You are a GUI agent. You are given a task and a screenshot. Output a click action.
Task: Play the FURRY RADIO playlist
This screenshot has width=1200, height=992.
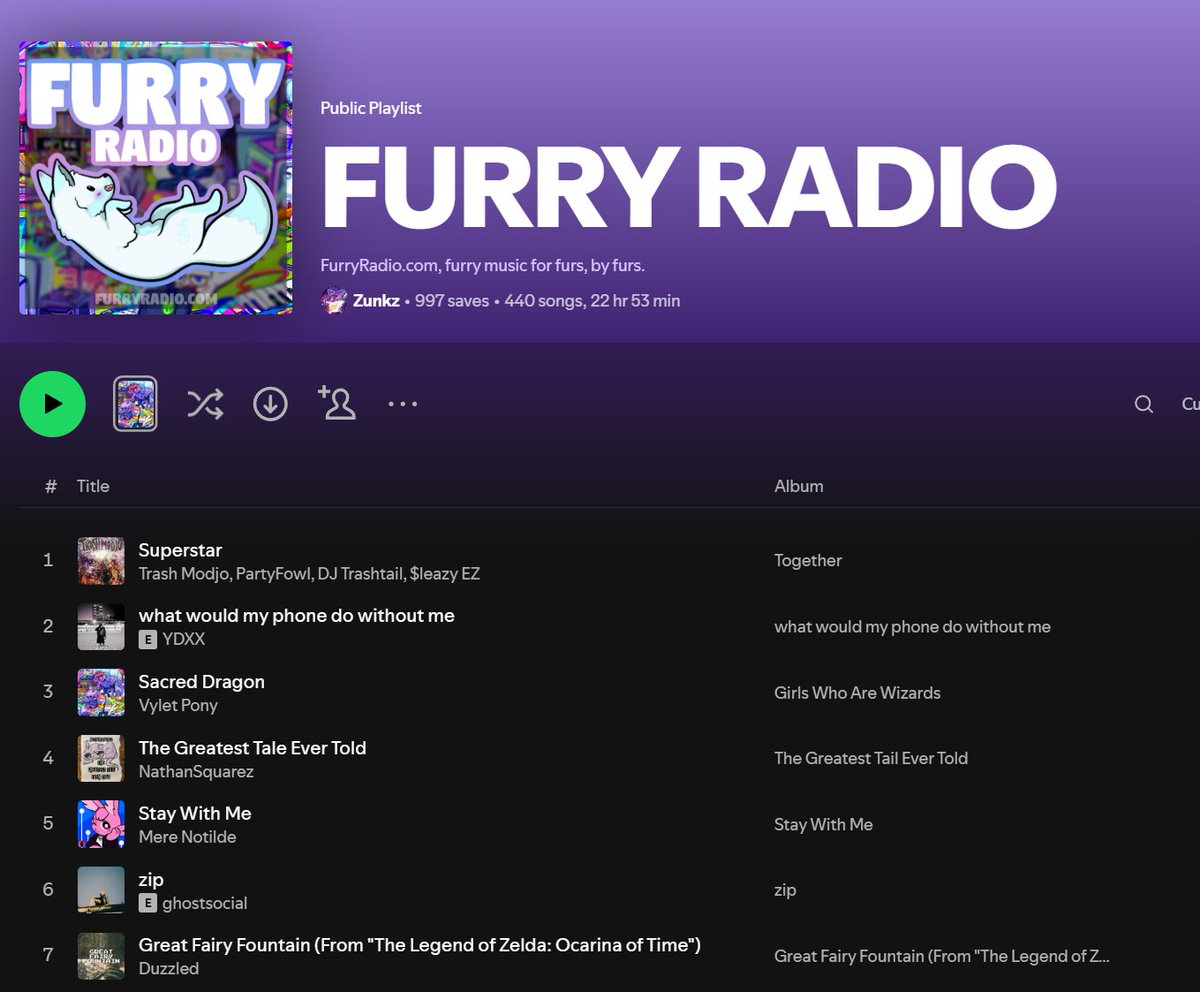pos(53,404)
